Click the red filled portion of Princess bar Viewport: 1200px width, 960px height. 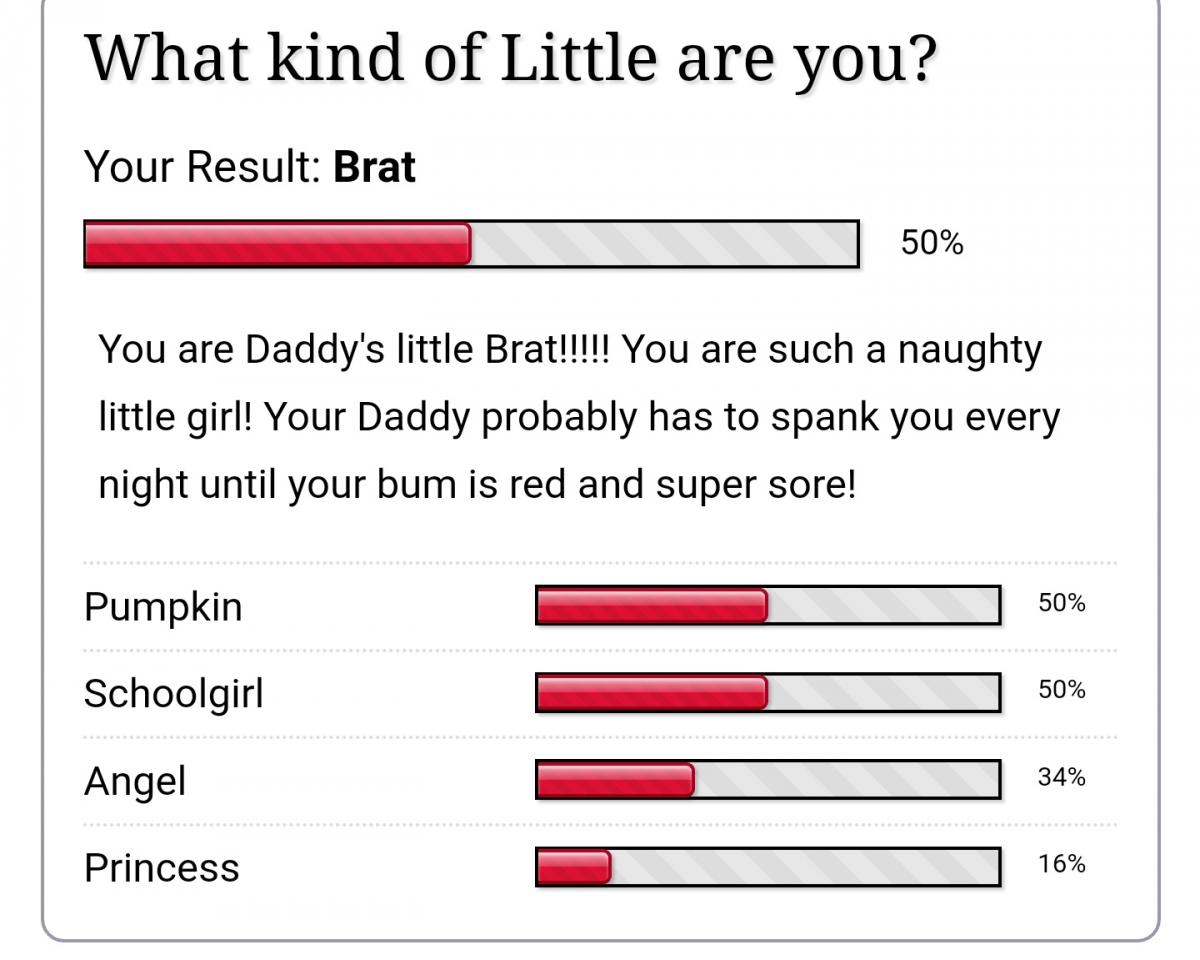pos(574,867)
